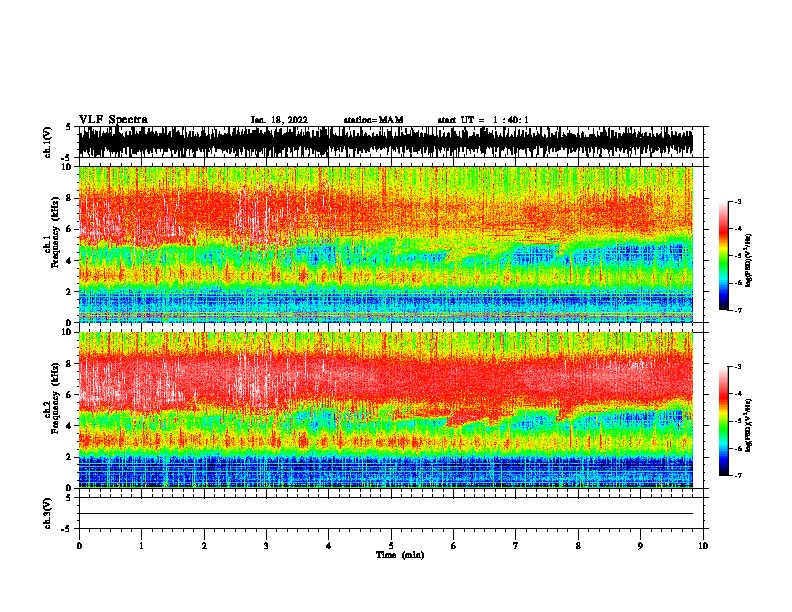This screenshot has height=612, width=792.
Task: Click the '5' voltage tick on ch.1(V) axis
Action: [69, 127]
